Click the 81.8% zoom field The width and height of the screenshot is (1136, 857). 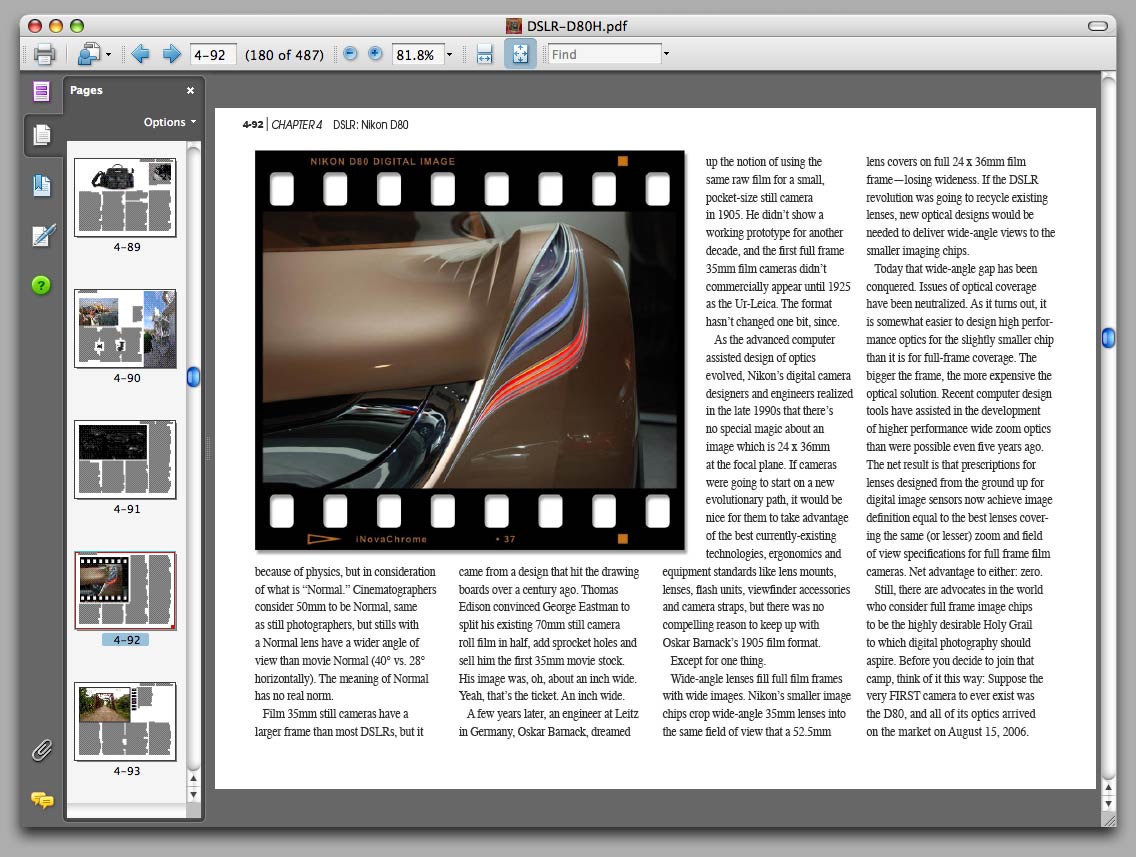coord(417,54)
